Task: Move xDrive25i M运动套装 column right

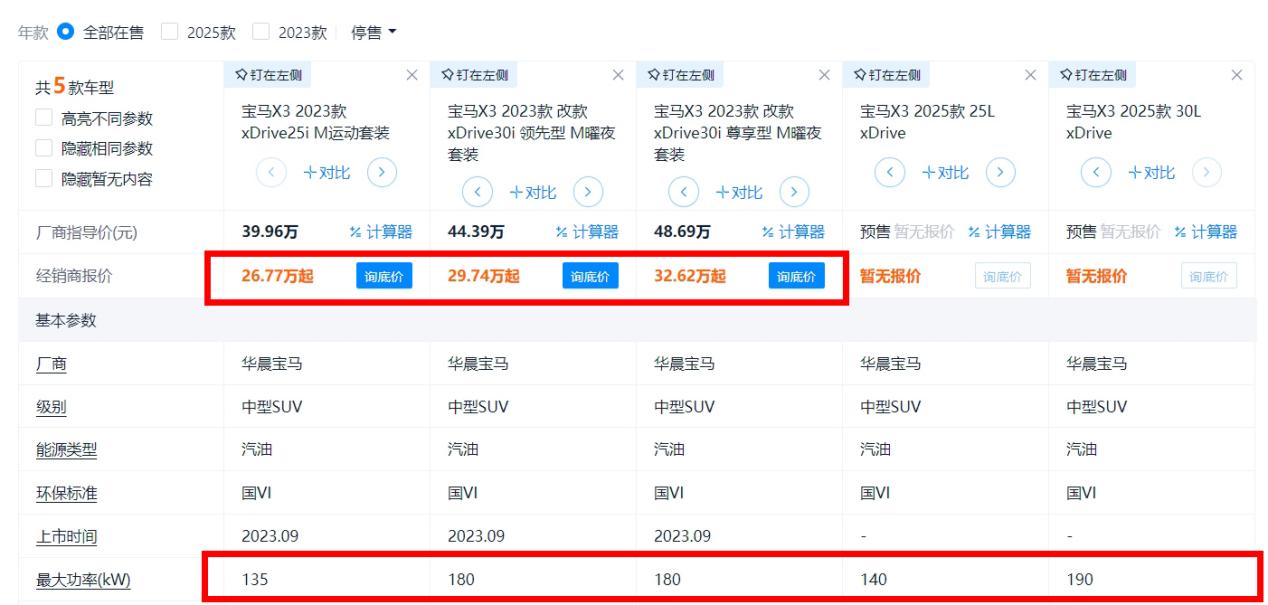Action: [380, 170]
